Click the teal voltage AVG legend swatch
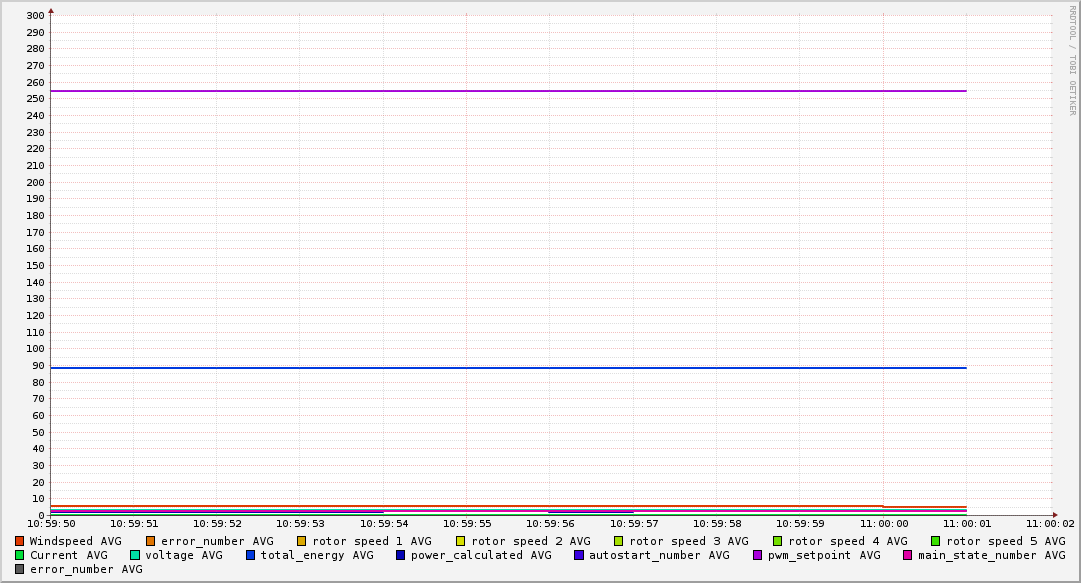Viewport: 1081px width, 583px height. click(135, 555)
